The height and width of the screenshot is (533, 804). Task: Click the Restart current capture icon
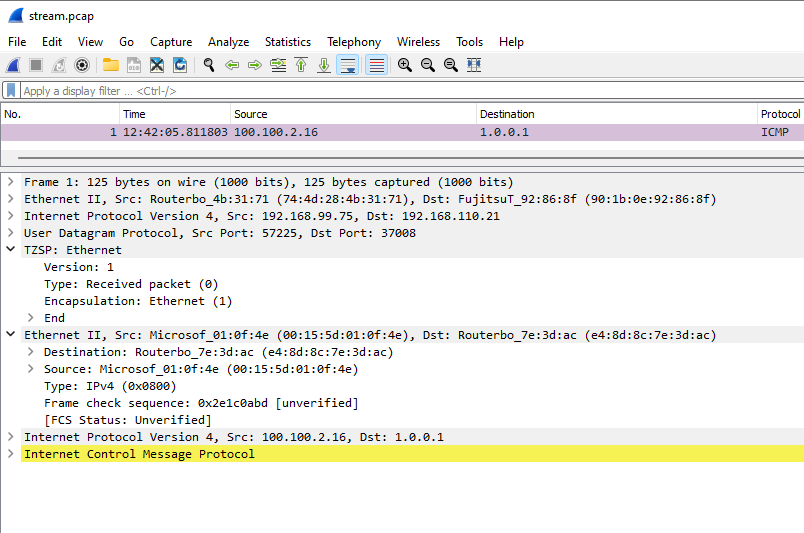click(59, 65)
